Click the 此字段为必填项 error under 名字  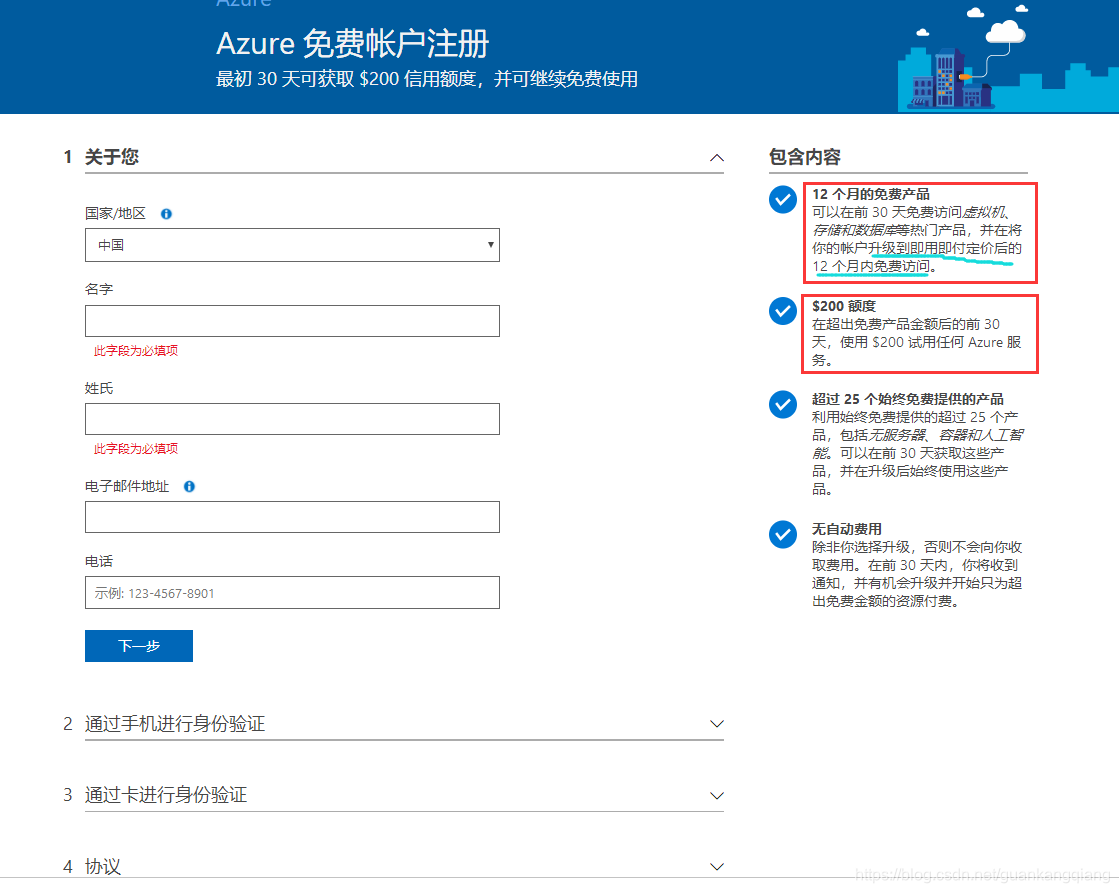click(136, 350)
